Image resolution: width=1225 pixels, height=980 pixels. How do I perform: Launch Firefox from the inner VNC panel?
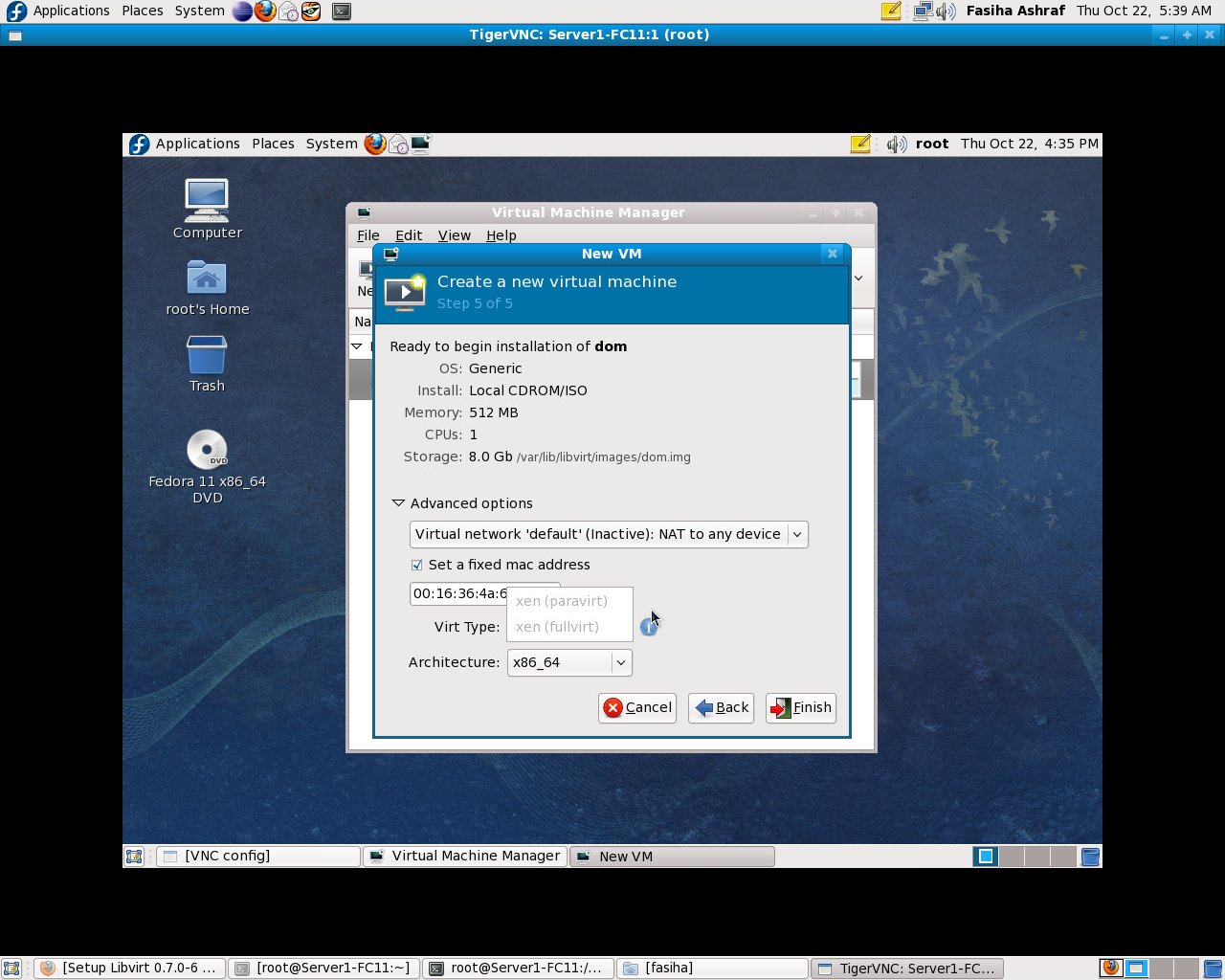click(375, 144)
